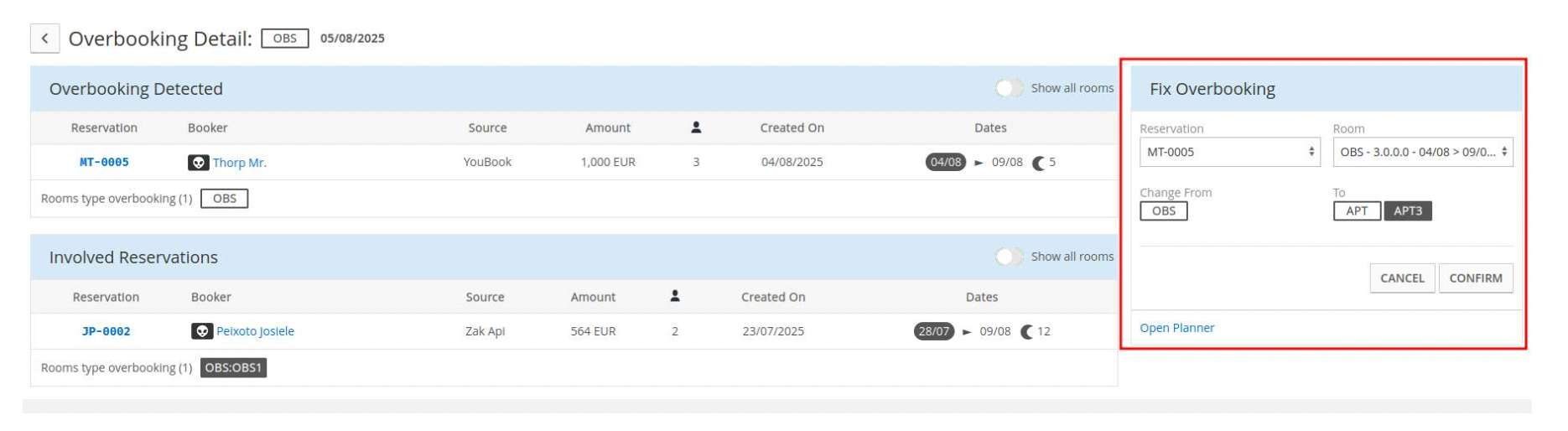Open the Room dropdown showing OBS - 3.0.0.0
This screenshot has height=431, width=1568.
pyautogui.click(x=1423, y=152)
